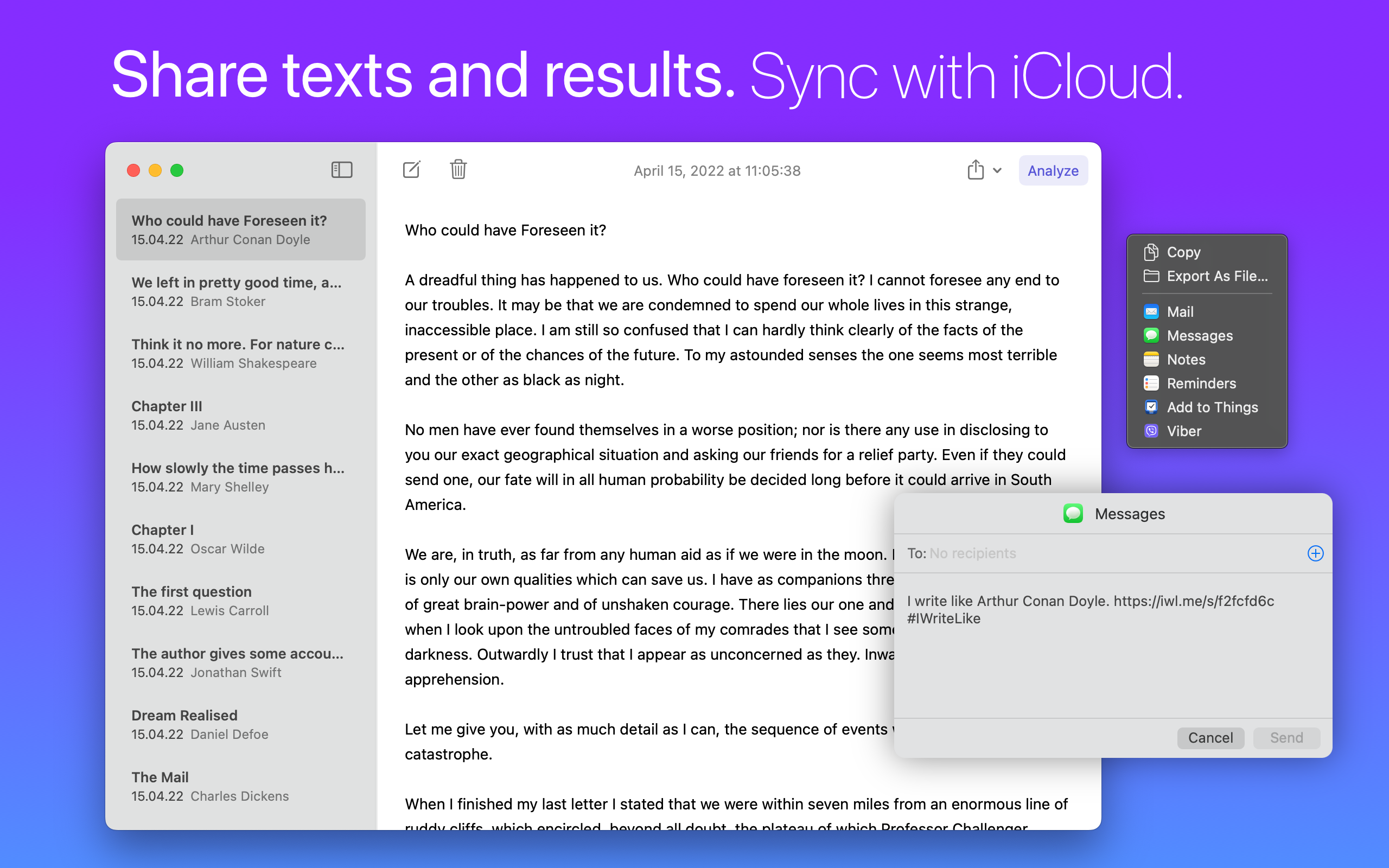Image resolution: width=1389 pixels, height=868 pixels.
Task: Click Copy icon in share menu
Action: click(1151, 252)
